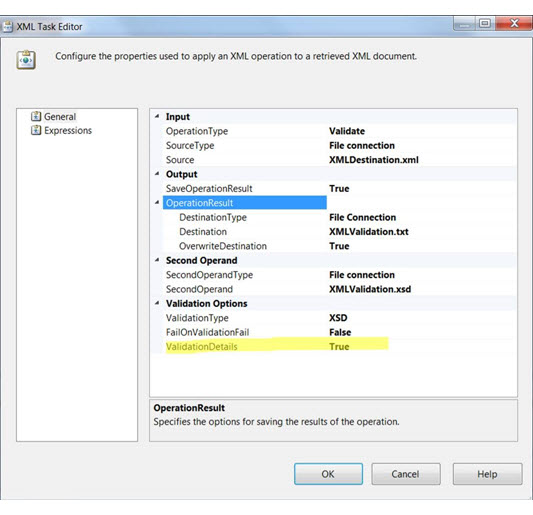Click the Second Operand category header

(x=201, y=260)
